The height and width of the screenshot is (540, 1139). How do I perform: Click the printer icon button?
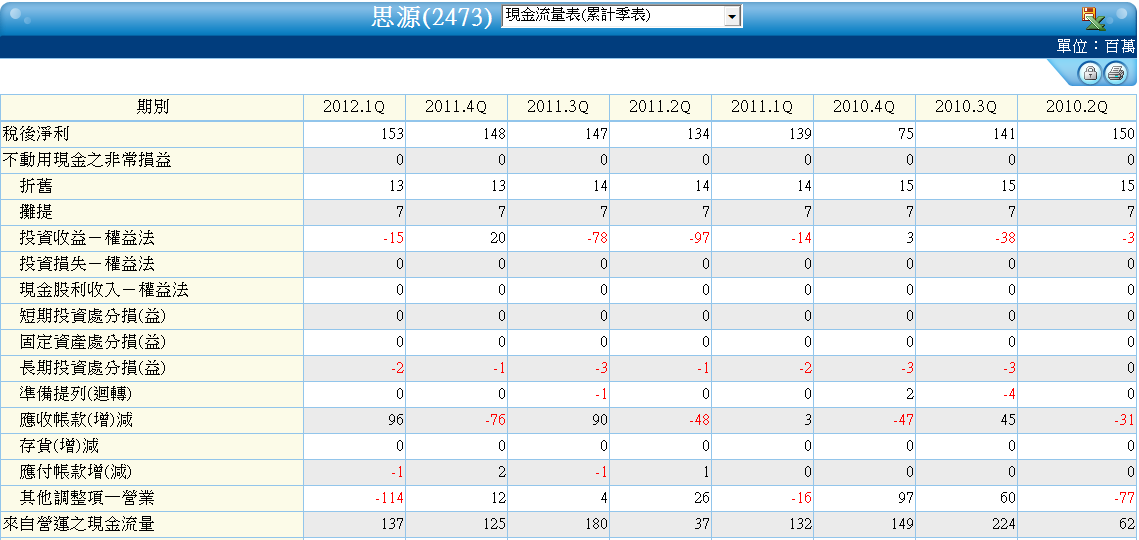(x=1116, y=73)
